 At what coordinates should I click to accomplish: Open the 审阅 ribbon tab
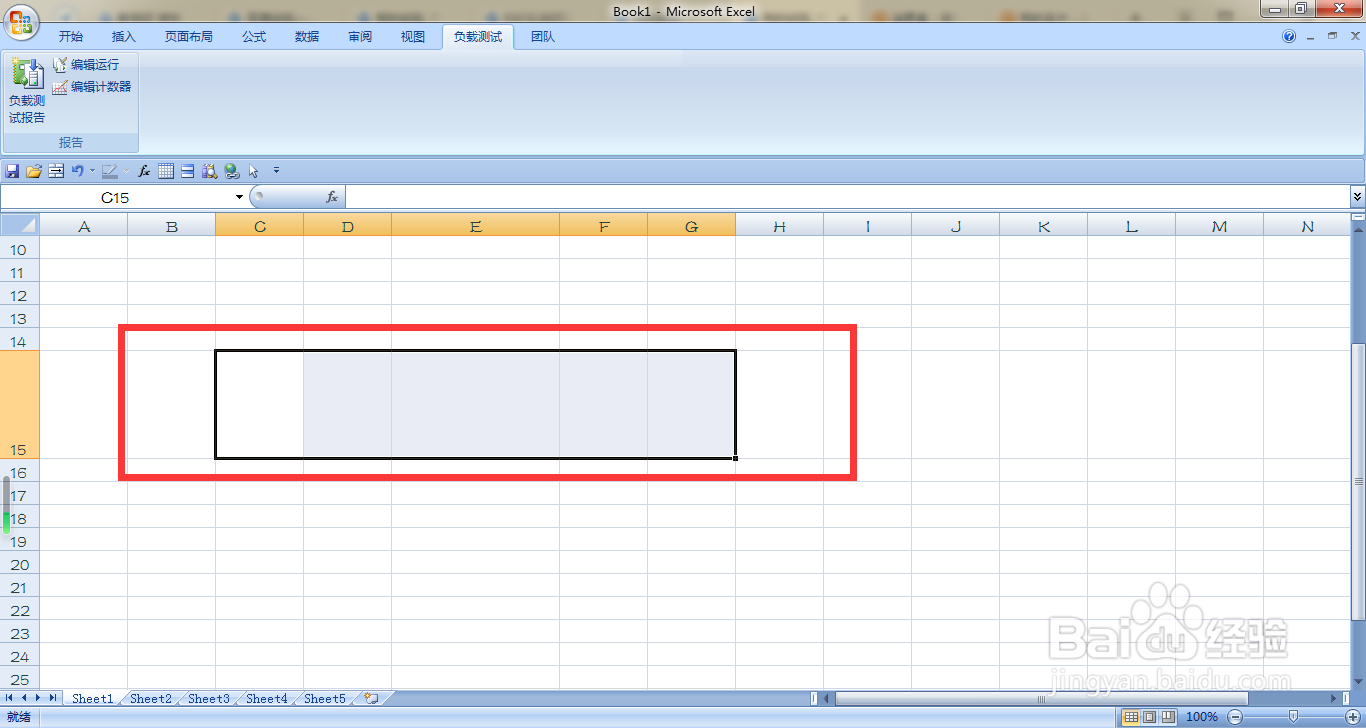tap(360, 37)
